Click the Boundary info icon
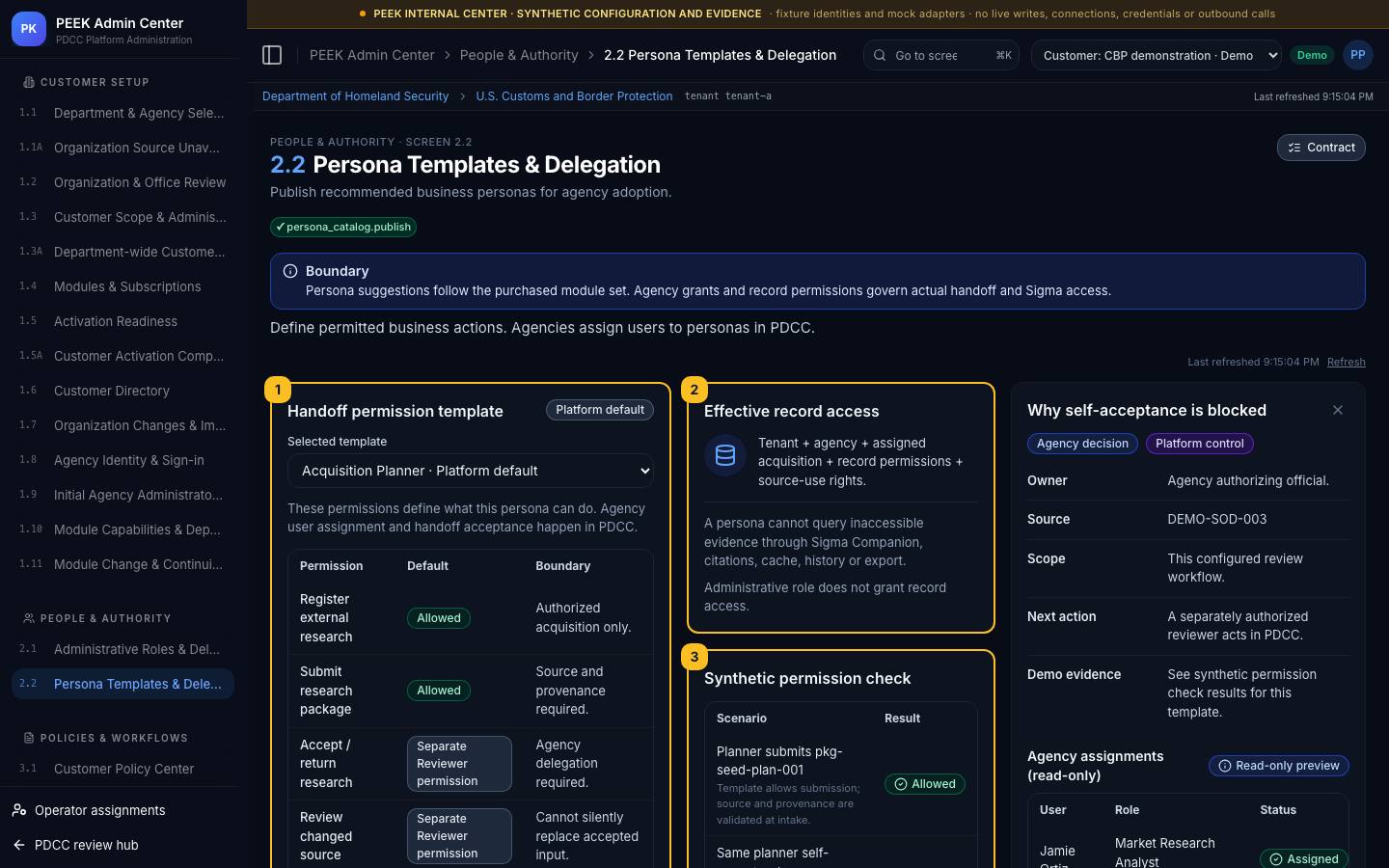The height and width of the screenshot is (868, 1389). click(x=290, y=271)
